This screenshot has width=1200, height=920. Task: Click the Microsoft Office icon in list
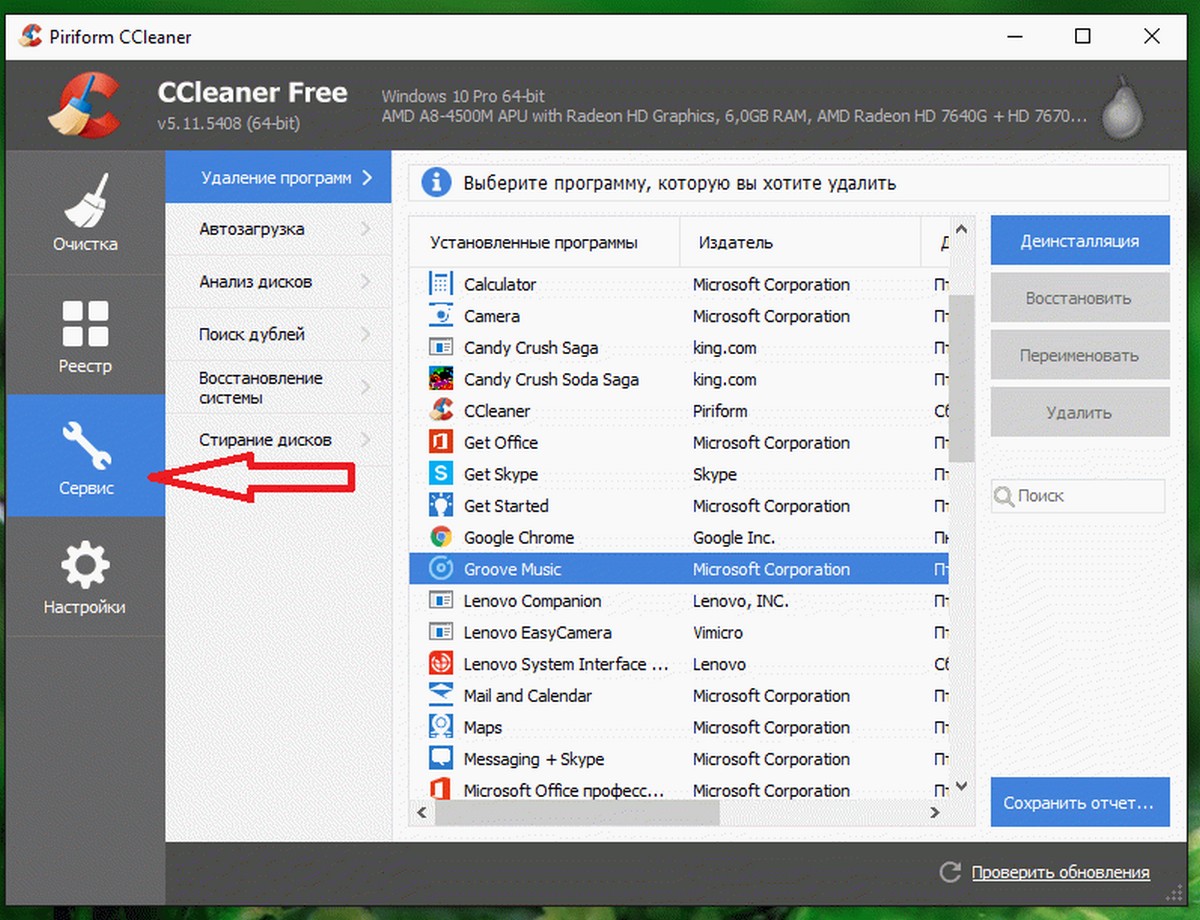coord(440,790)
